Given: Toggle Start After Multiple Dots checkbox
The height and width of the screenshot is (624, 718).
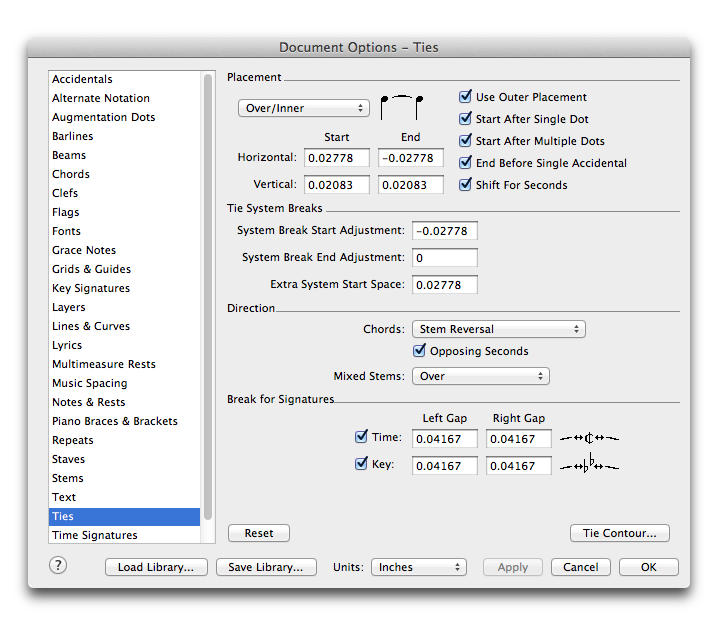Looking at the screenshot, I should [x=465, y=141].
